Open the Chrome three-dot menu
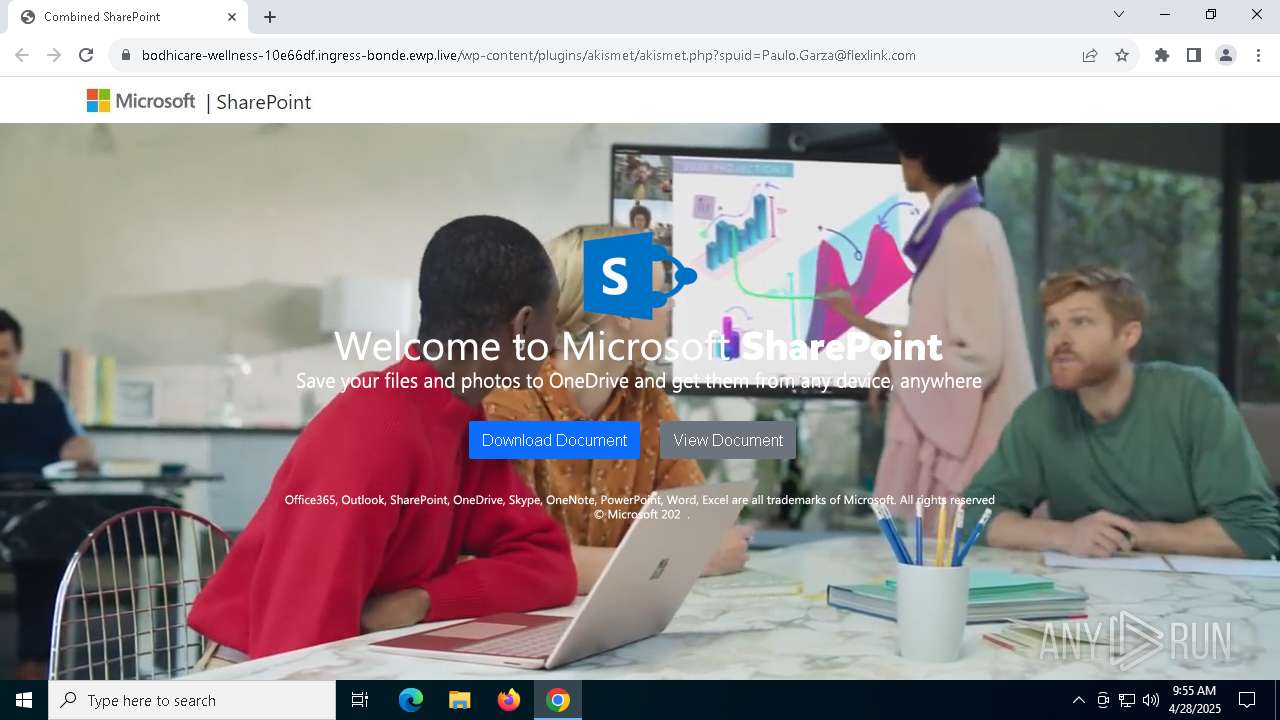The image size is (1280, 720). point(1258,55)
